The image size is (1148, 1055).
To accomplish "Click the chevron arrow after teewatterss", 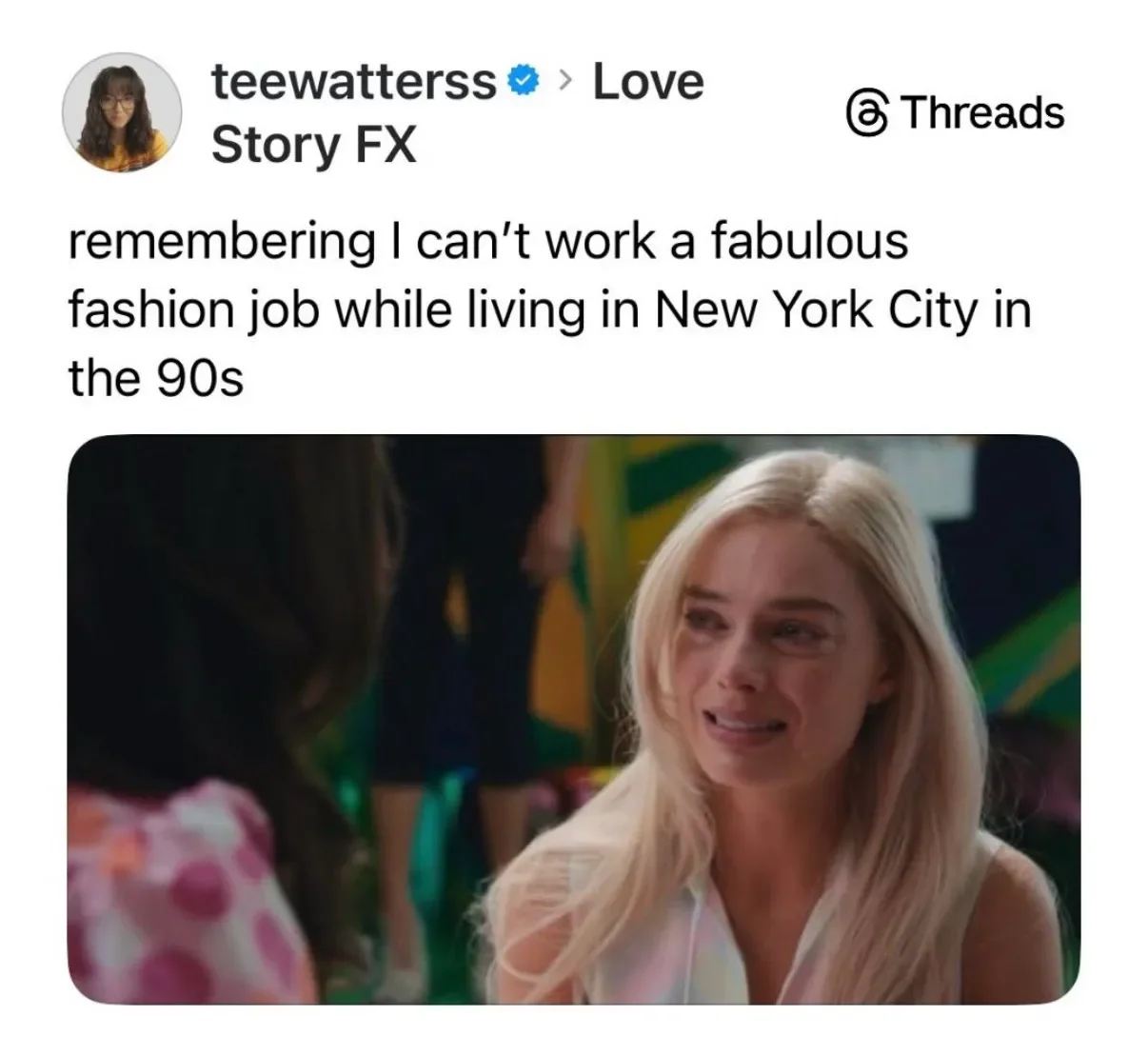I will (x=565, y=81).
